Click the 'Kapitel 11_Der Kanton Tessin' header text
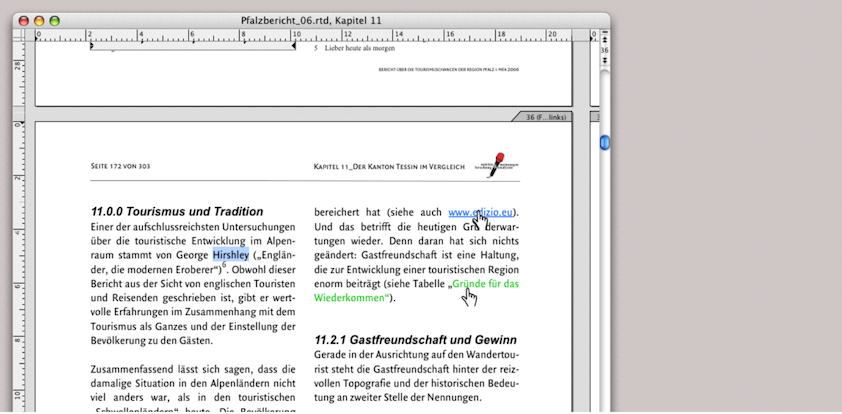This screenshot has height=414, width=842. 389,166
